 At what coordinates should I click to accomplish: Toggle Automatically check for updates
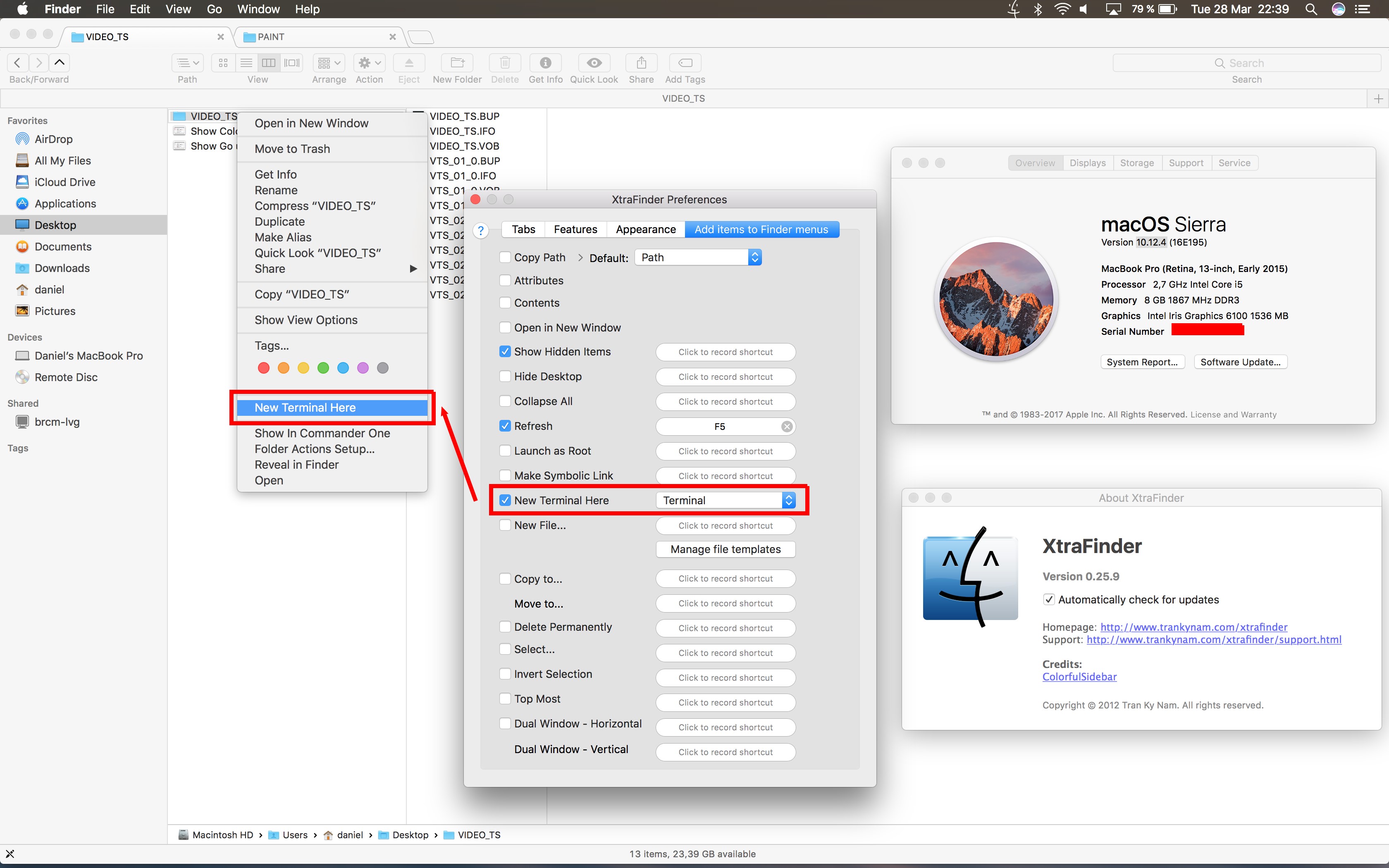(x=1049, y=599)
